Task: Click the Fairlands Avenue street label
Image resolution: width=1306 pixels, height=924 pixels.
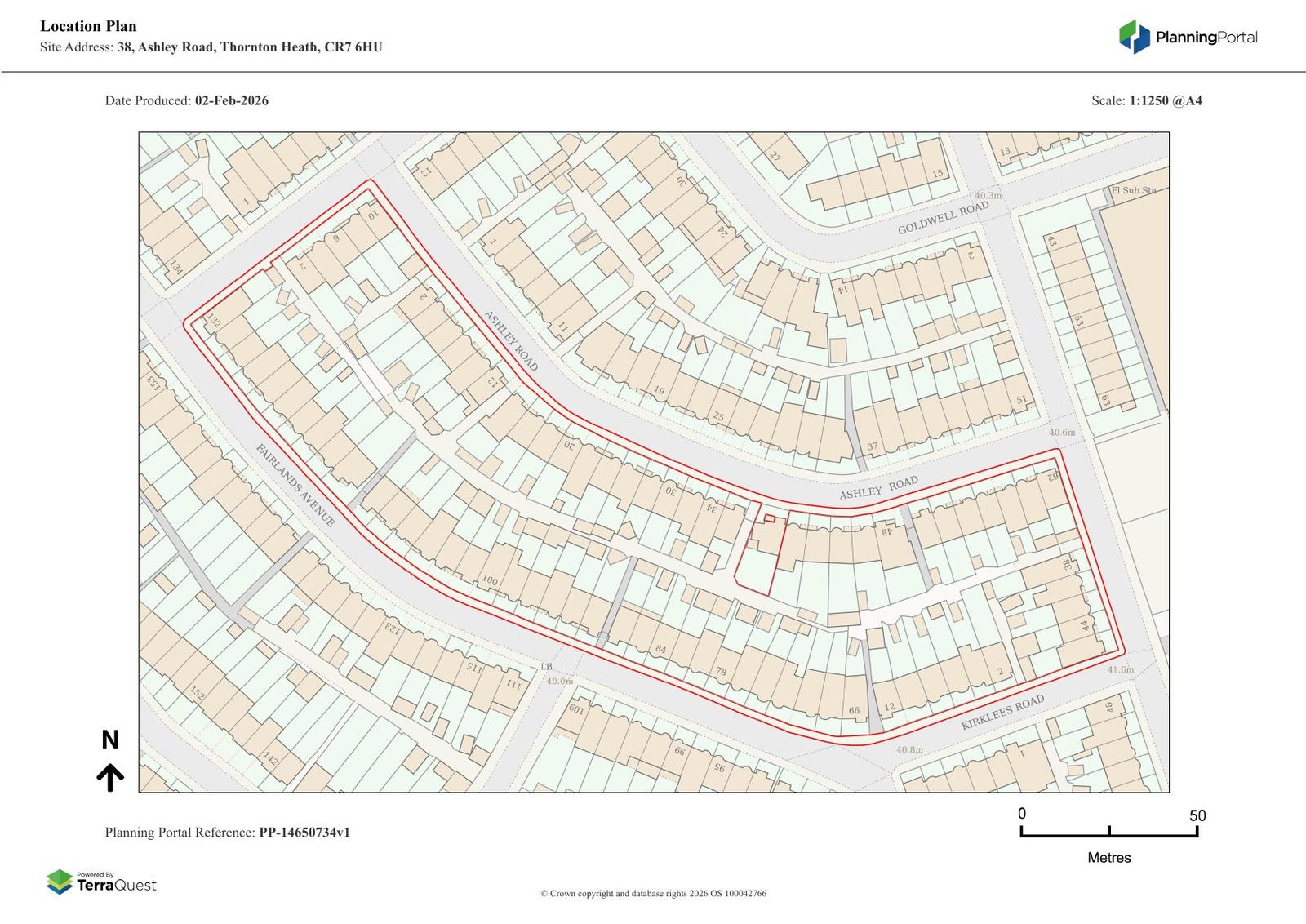Action: 295,485
